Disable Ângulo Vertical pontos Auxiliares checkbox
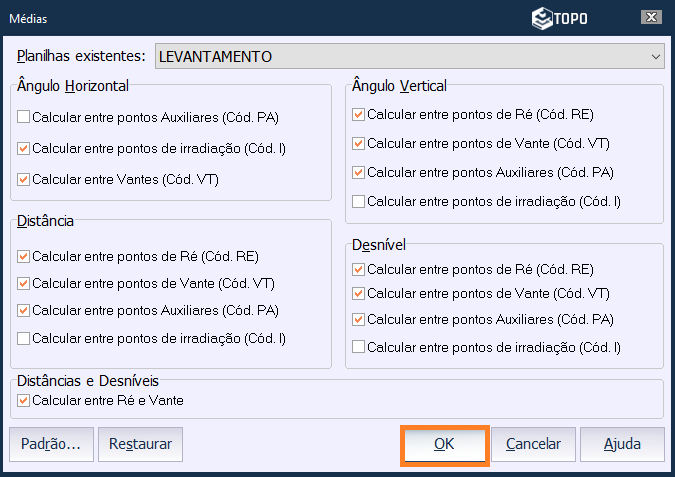 pyautogui.click(x=359, y=173)
